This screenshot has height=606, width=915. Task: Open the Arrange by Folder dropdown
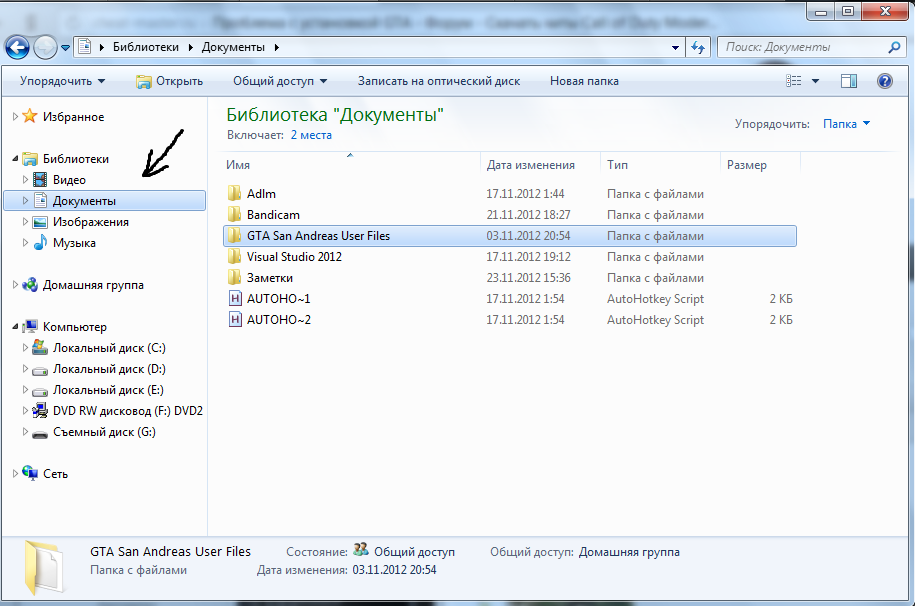coord(846,124)
